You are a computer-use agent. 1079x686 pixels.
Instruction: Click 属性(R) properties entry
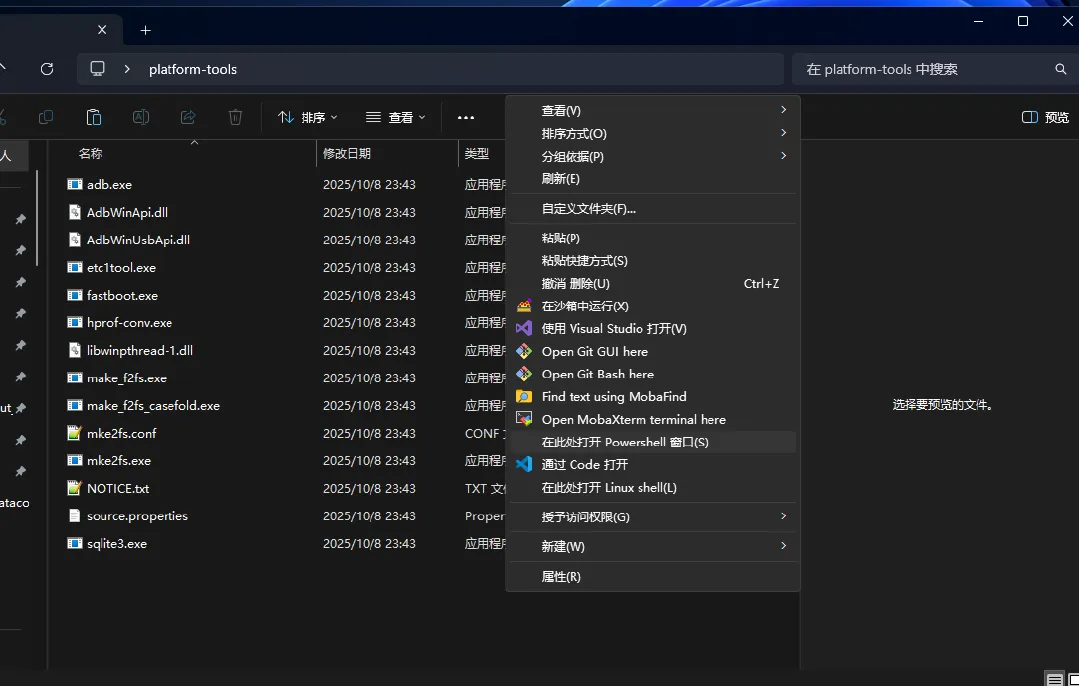[x=561, y=576]
